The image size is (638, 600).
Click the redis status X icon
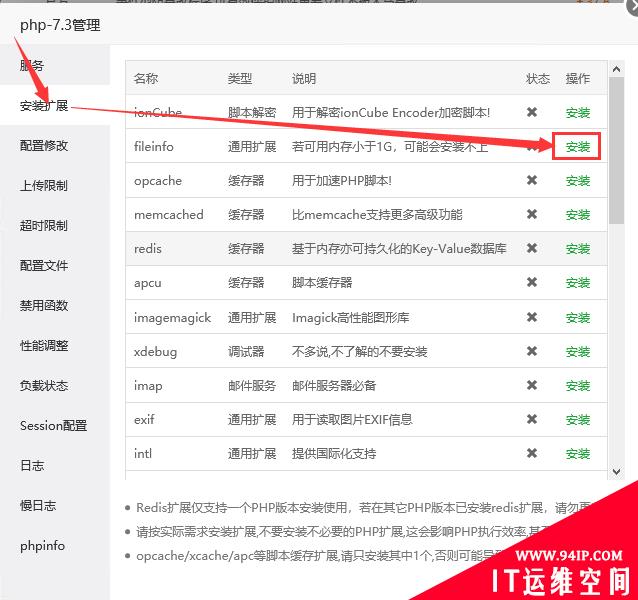point(532,248)
